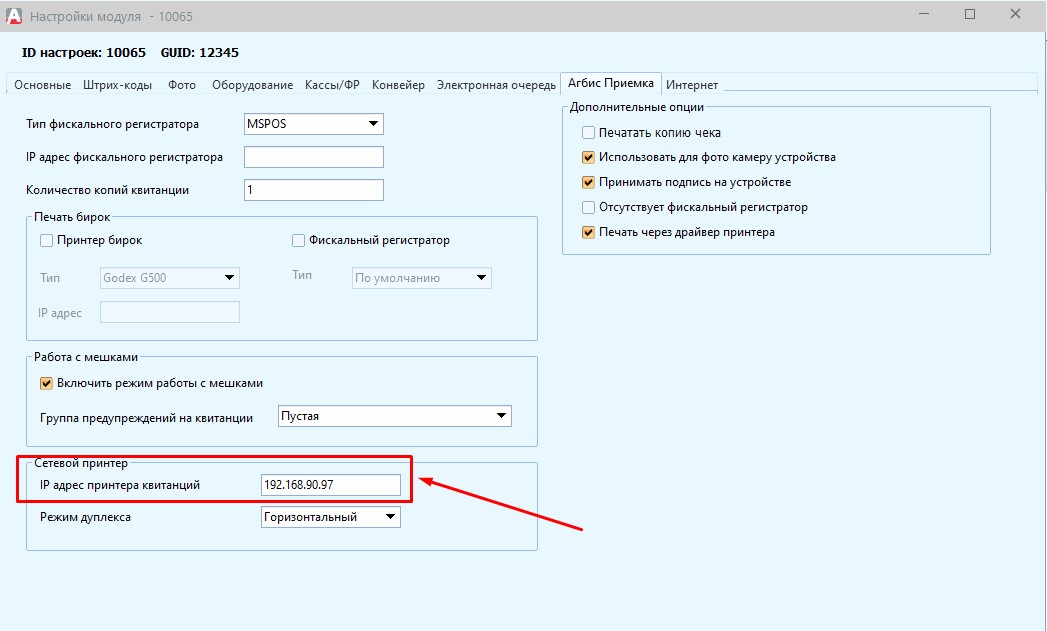Click the fiscal registrar IP address field
Viewport: 1047px width, 631px height.
coord(314,157)
